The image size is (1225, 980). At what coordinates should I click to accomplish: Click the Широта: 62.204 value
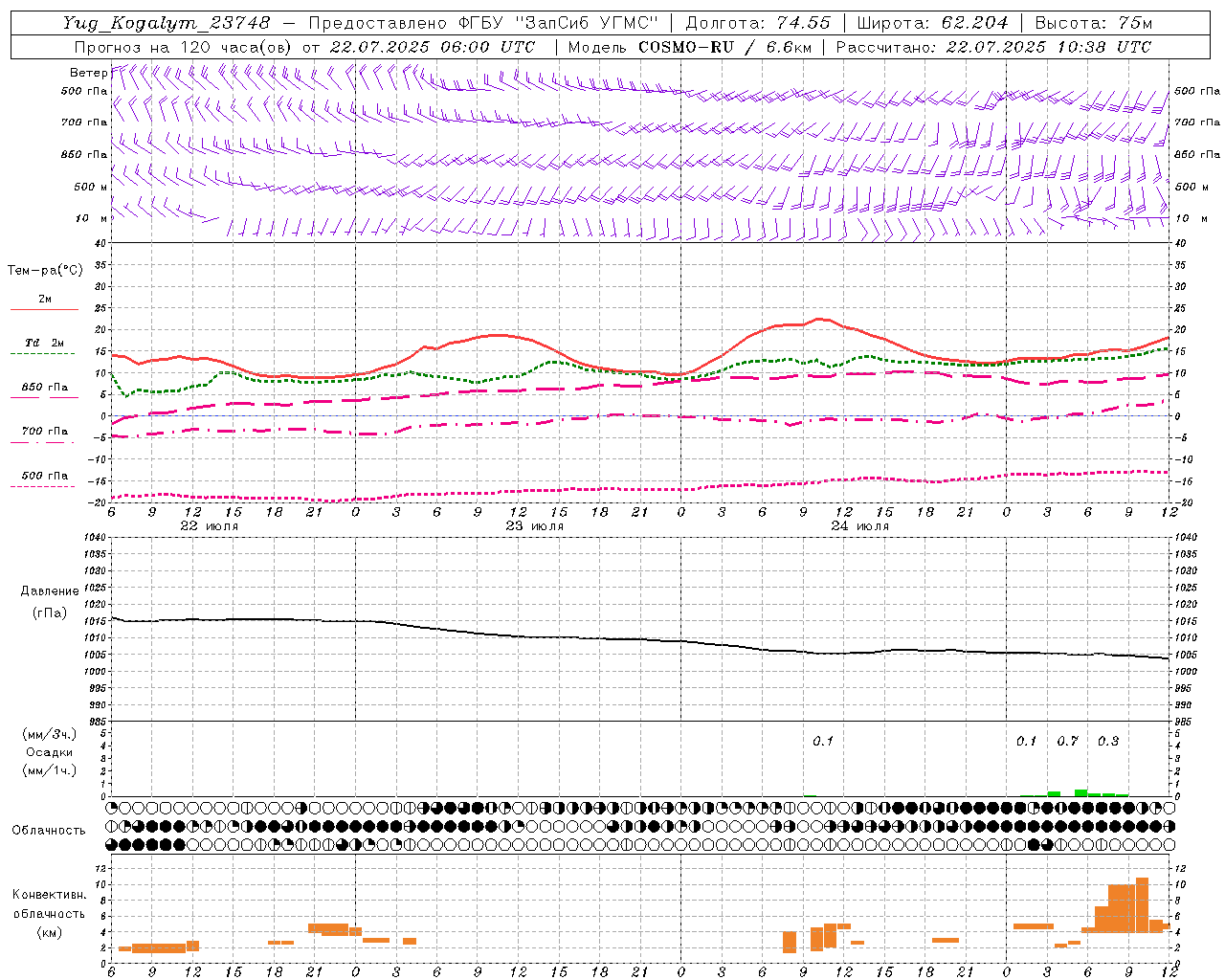pos(932,23)
